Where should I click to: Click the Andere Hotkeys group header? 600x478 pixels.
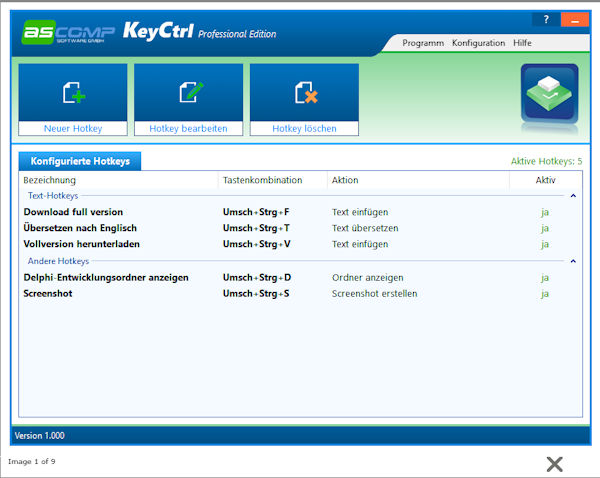tap(58, 261)
